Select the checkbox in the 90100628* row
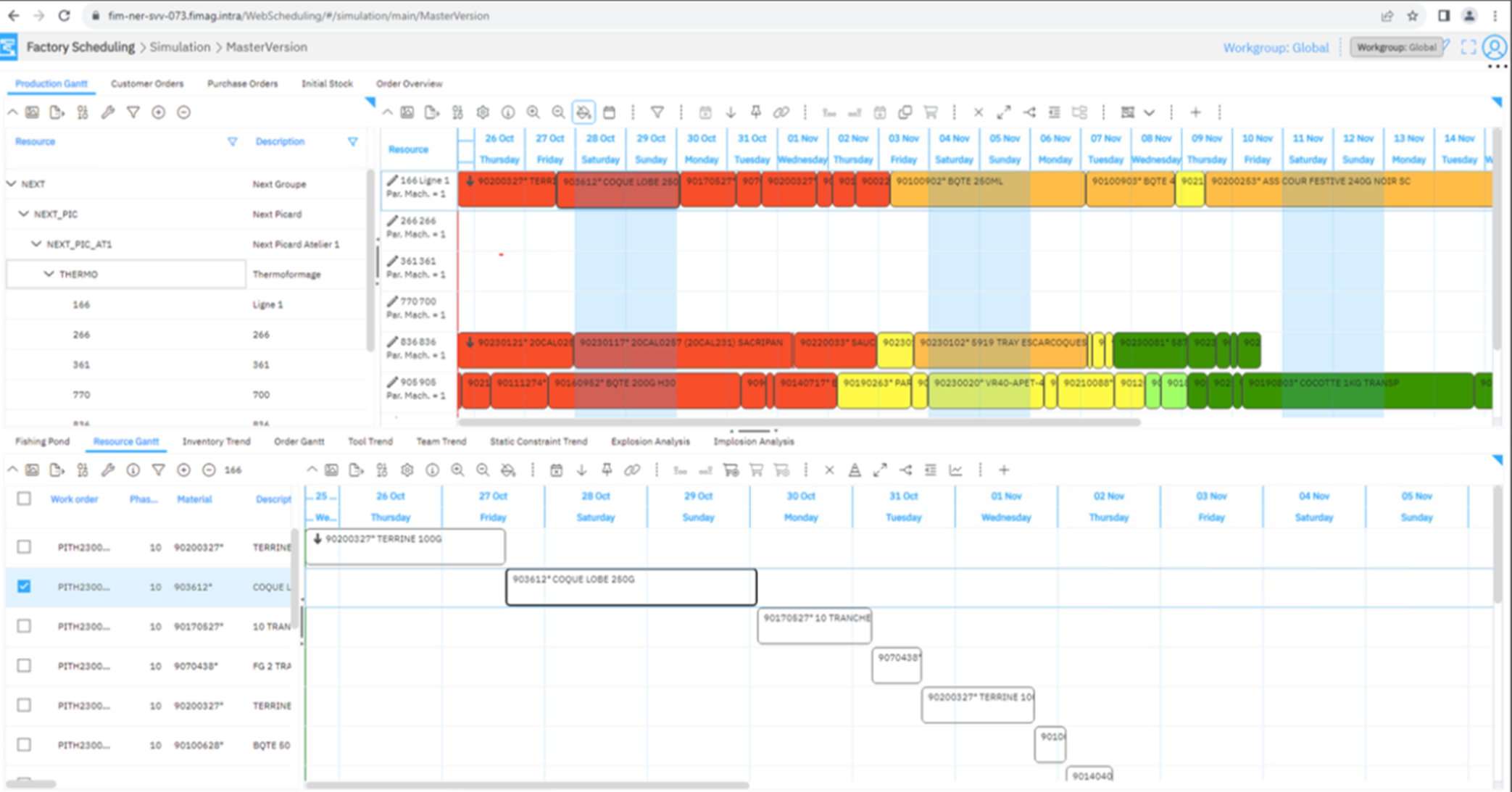 click(x=24, y=744)
